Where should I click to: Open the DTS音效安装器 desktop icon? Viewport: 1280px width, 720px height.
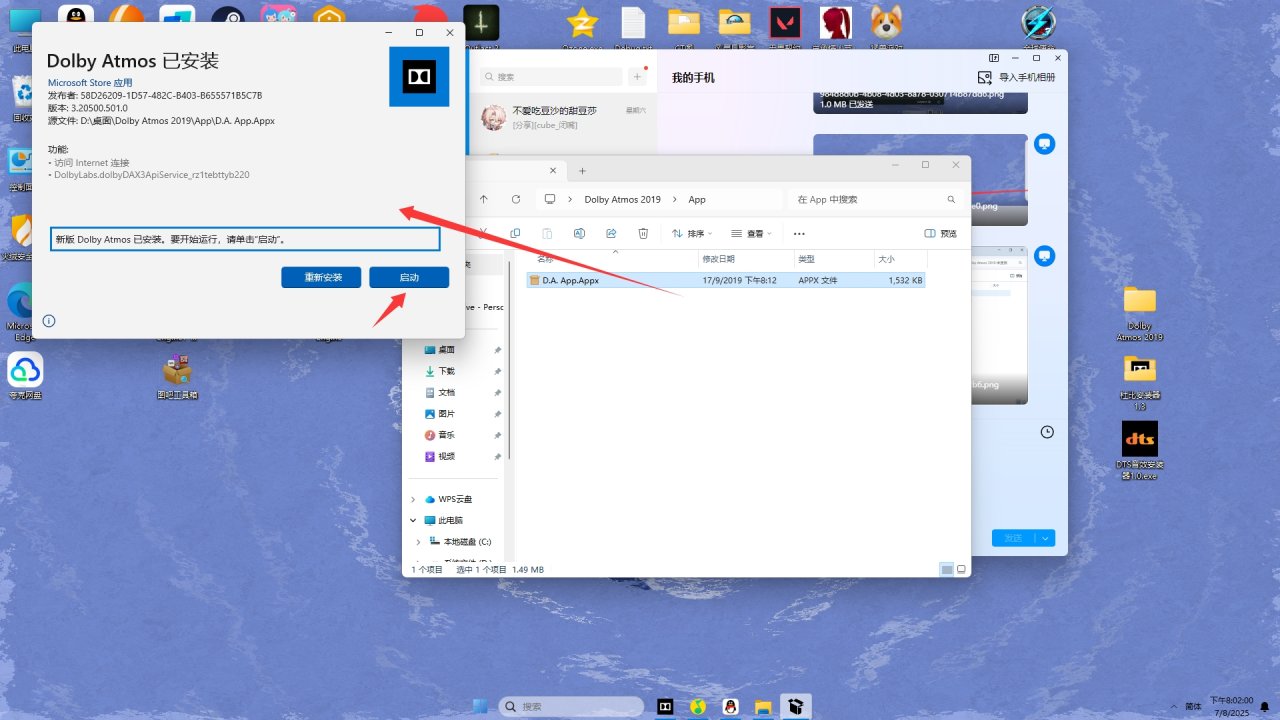tap(1140, 451)
